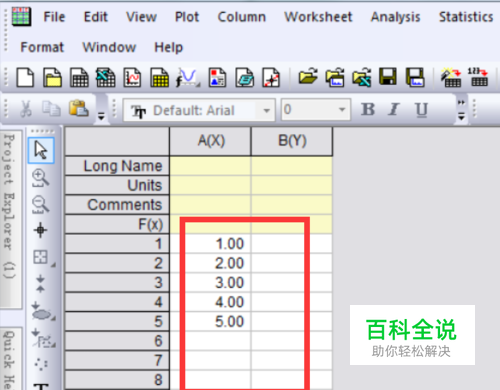
Task: Click the Import ASCII 123 icon
Action: point(478,77)
